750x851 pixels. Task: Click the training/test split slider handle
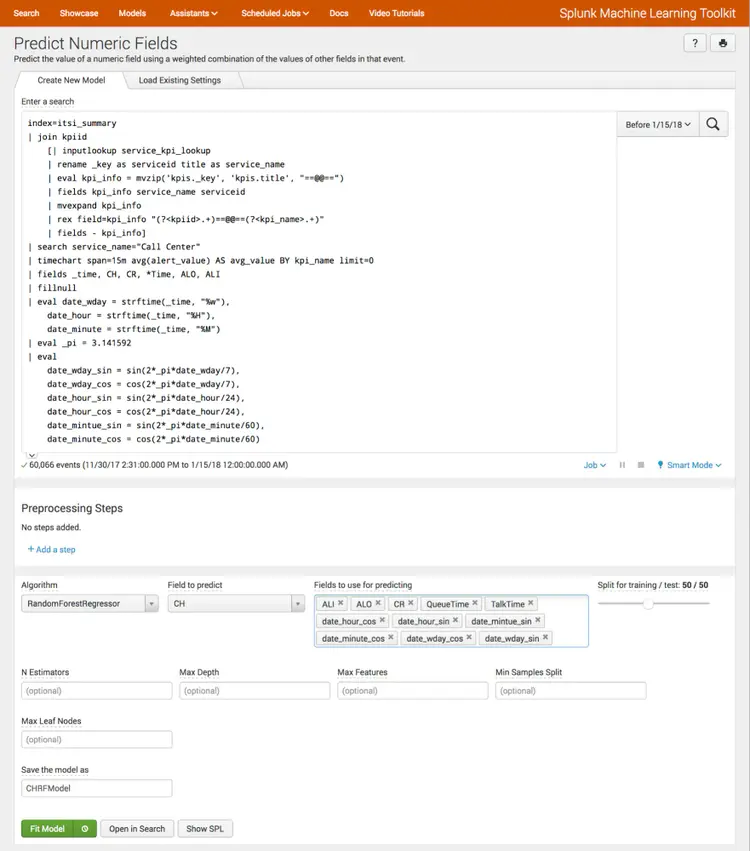649,603
